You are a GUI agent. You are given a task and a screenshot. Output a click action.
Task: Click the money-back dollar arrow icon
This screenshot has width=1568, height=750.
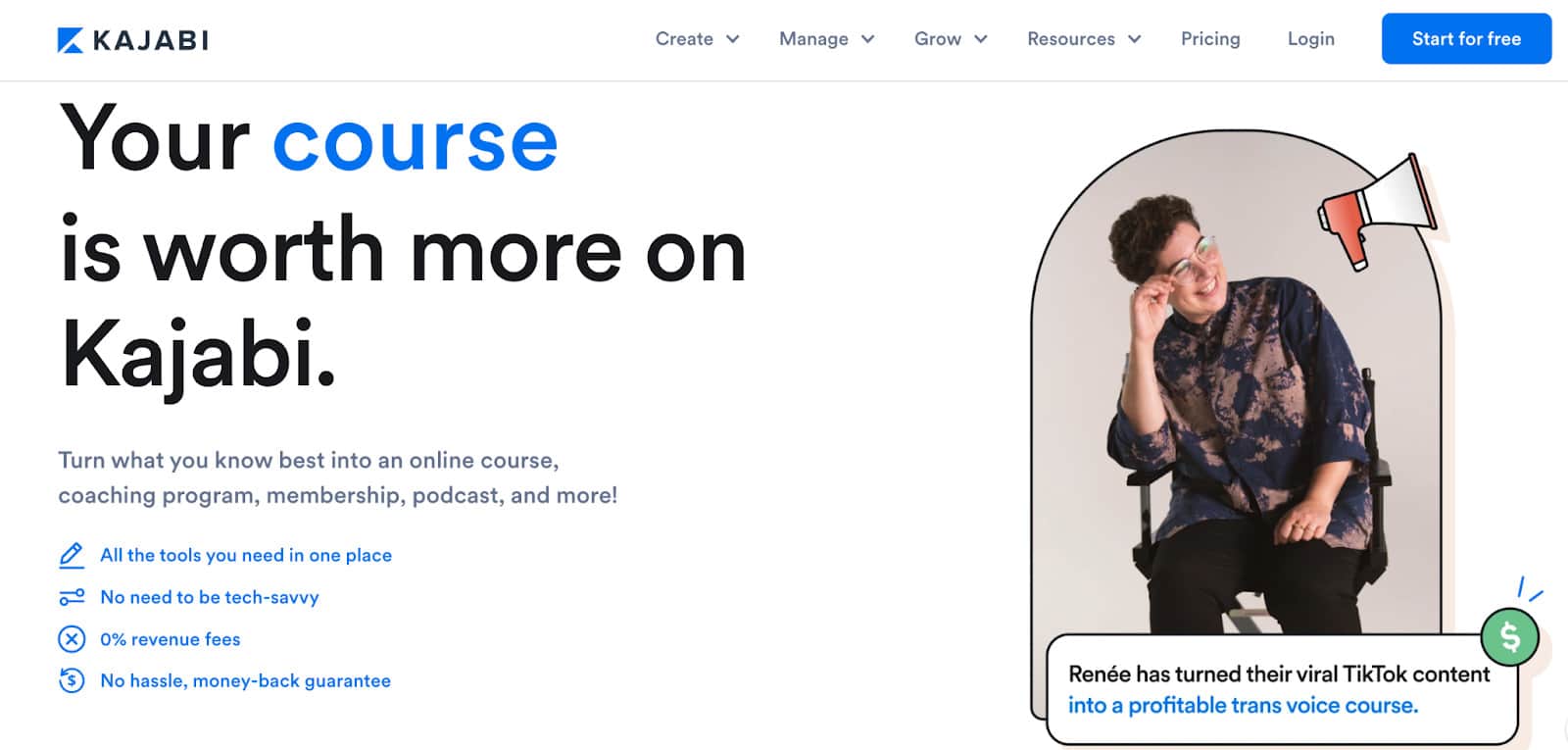coord(72,680)
